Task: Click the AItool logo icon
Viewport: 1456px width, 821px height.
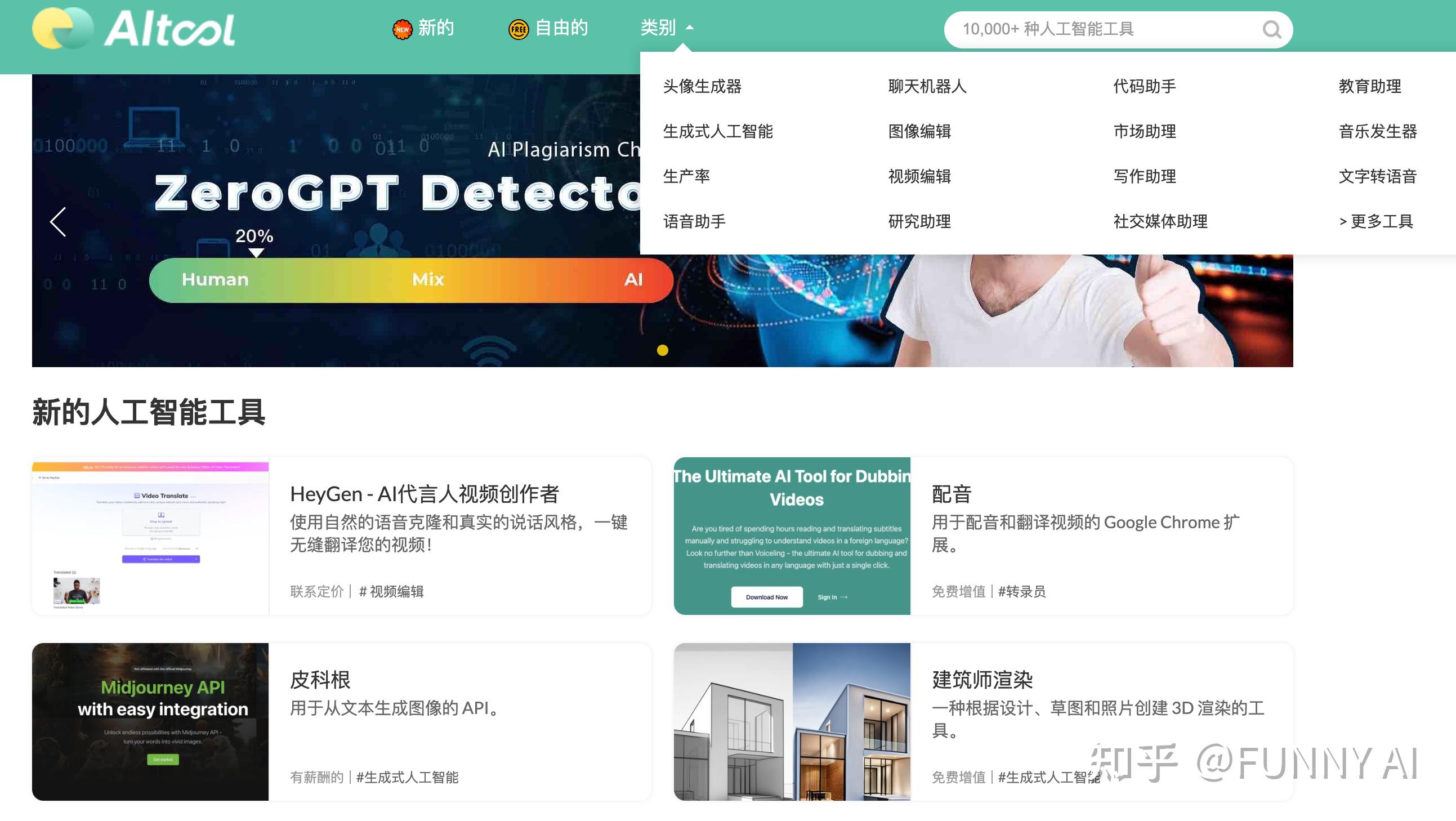Action: click(133, 28)
